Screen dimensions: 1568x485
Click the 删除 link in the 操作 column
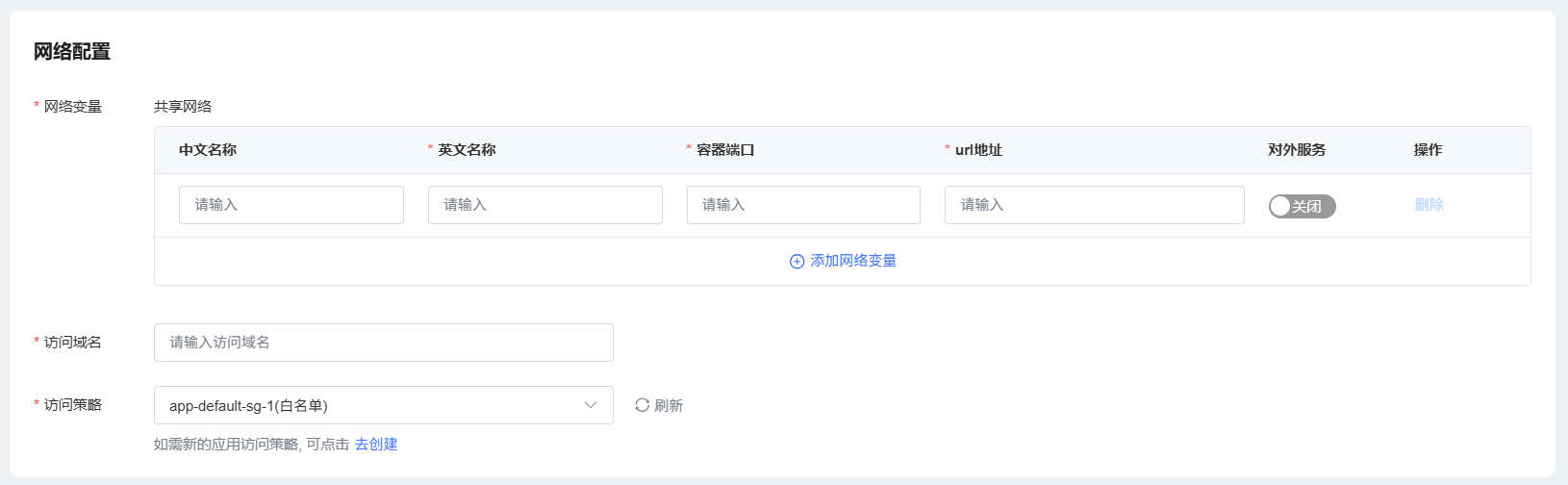coord(1429,205)
